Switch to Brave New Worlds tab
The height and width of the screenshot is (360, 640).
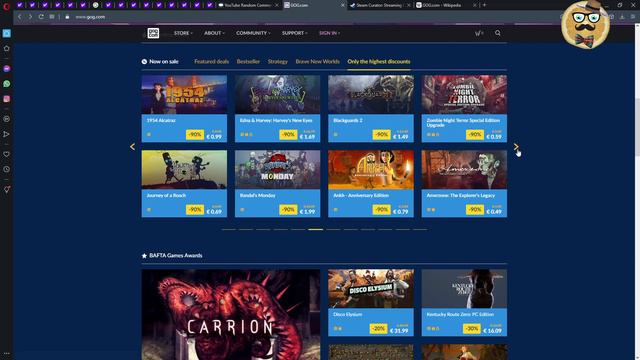(x=318, y=62)
